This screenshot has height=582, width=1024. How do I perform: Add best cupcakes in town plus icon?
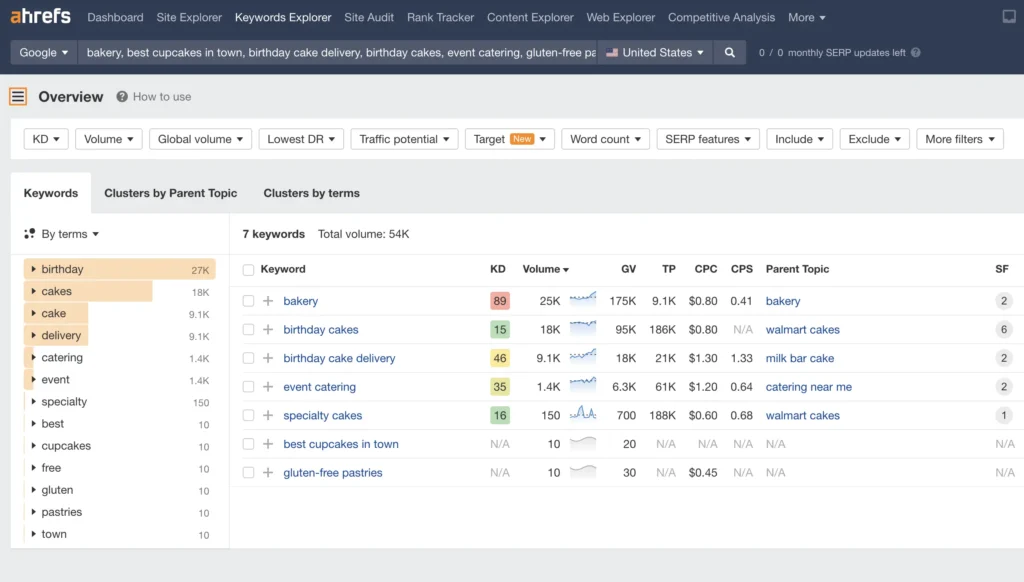click(268, 444)
